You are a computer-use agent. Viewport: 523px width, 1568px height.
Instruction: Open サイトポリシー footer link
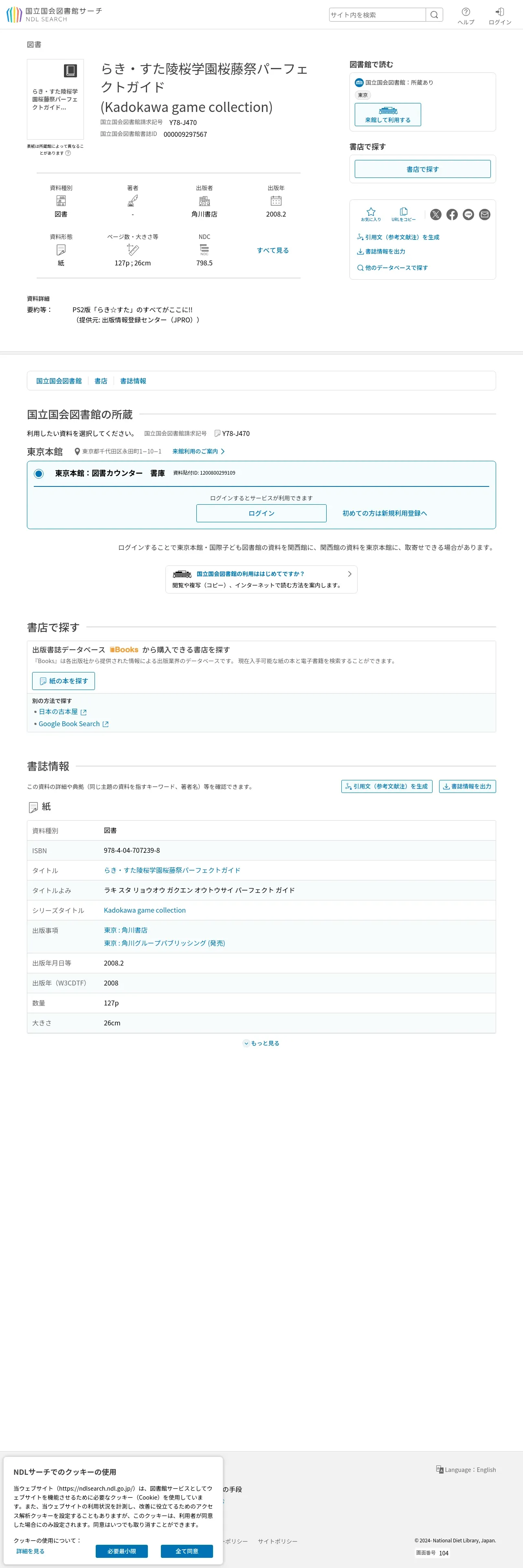(x=278, y=1541)
